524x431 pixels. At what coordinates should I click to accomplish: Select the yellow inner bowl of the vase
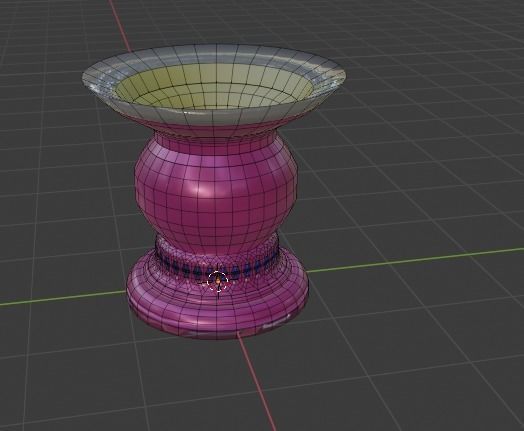(x=215, y=86)
